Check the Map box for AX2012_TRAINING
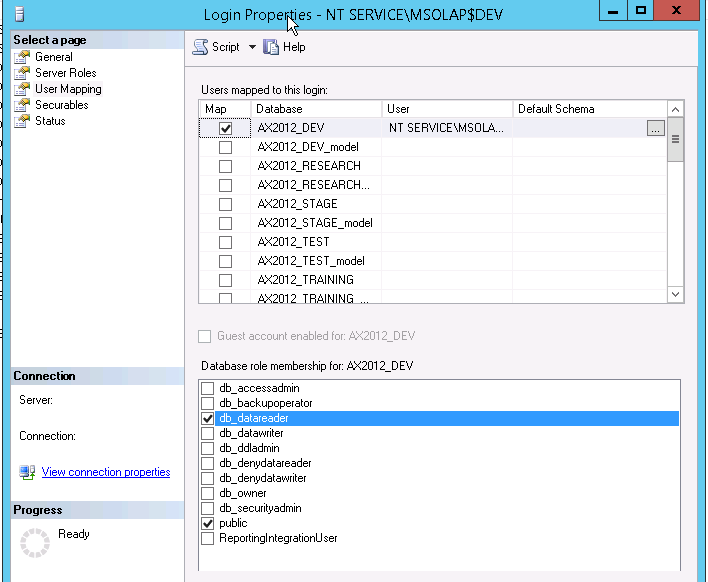The width and height of the screenshot is (708, 582). 225,280
